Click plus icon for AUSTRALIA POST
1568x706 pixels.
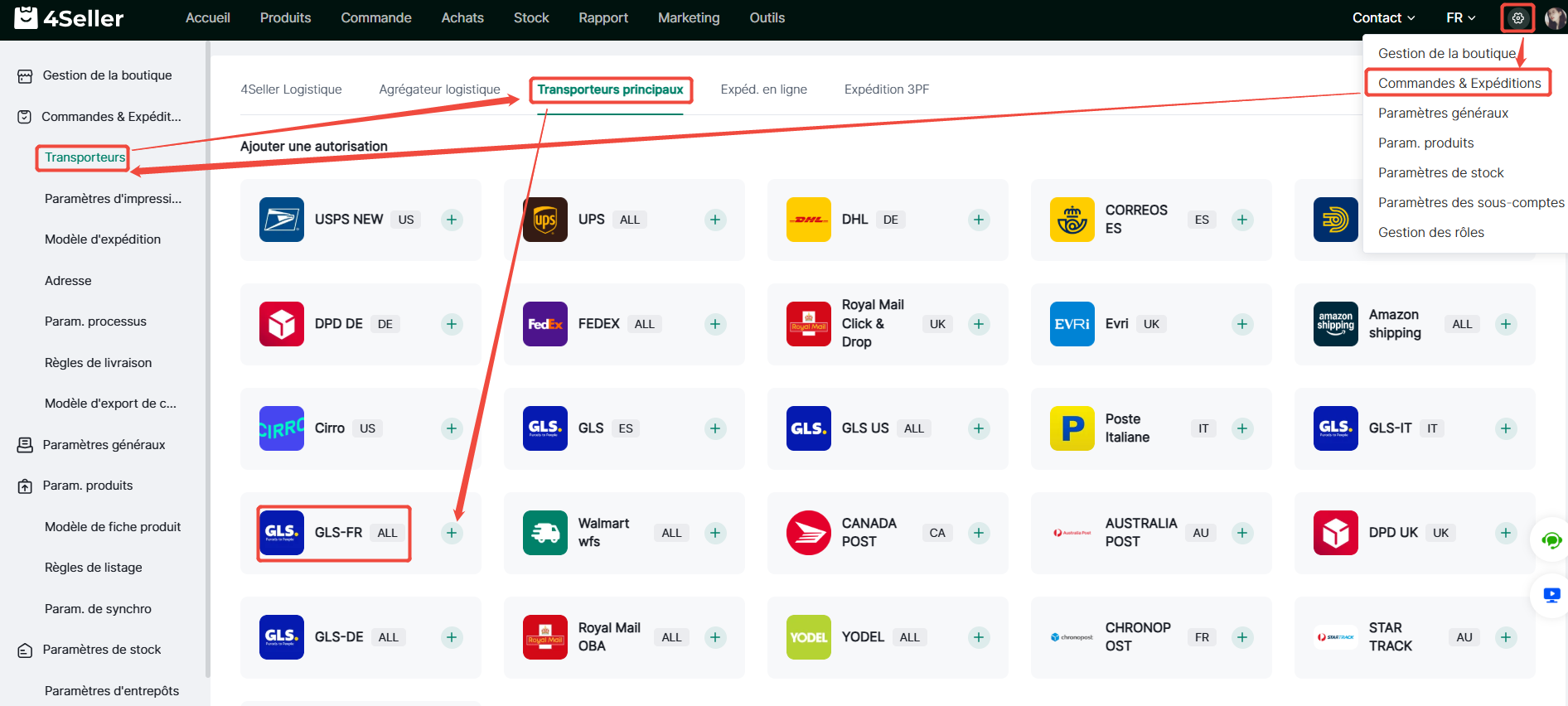coord(1242,533)
